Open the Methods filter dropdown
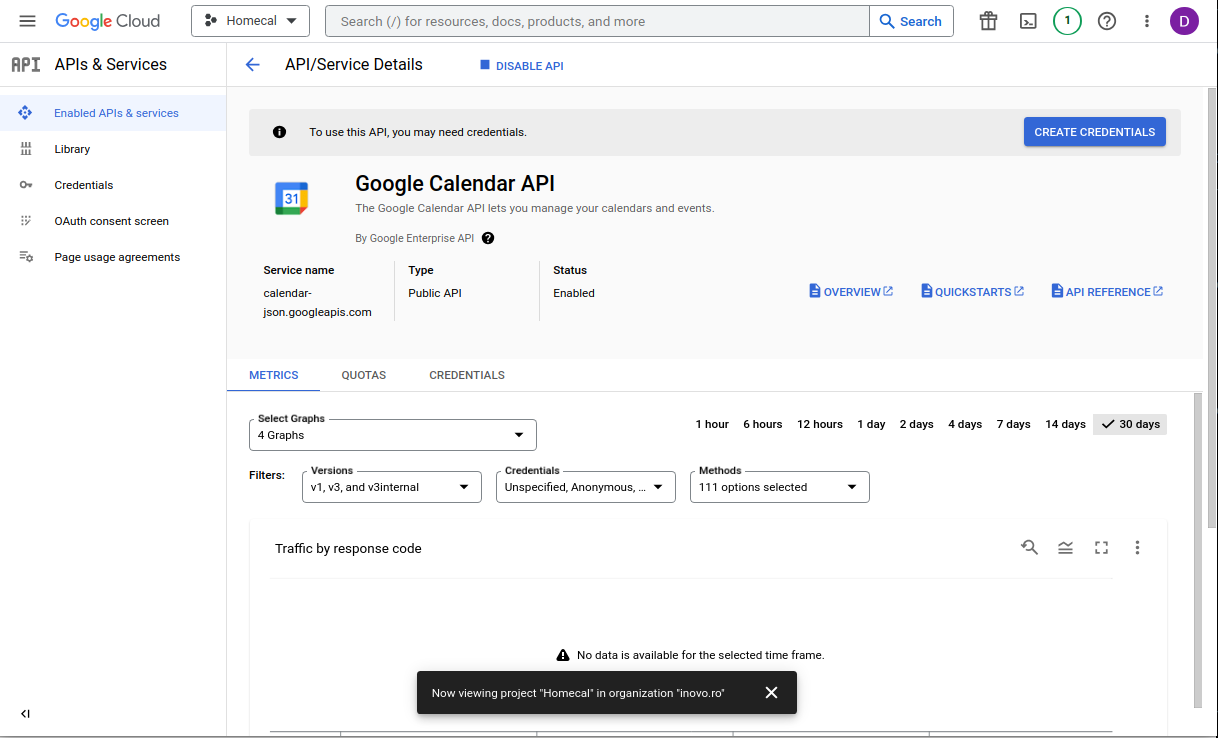1218x738 pixels. 779,487
